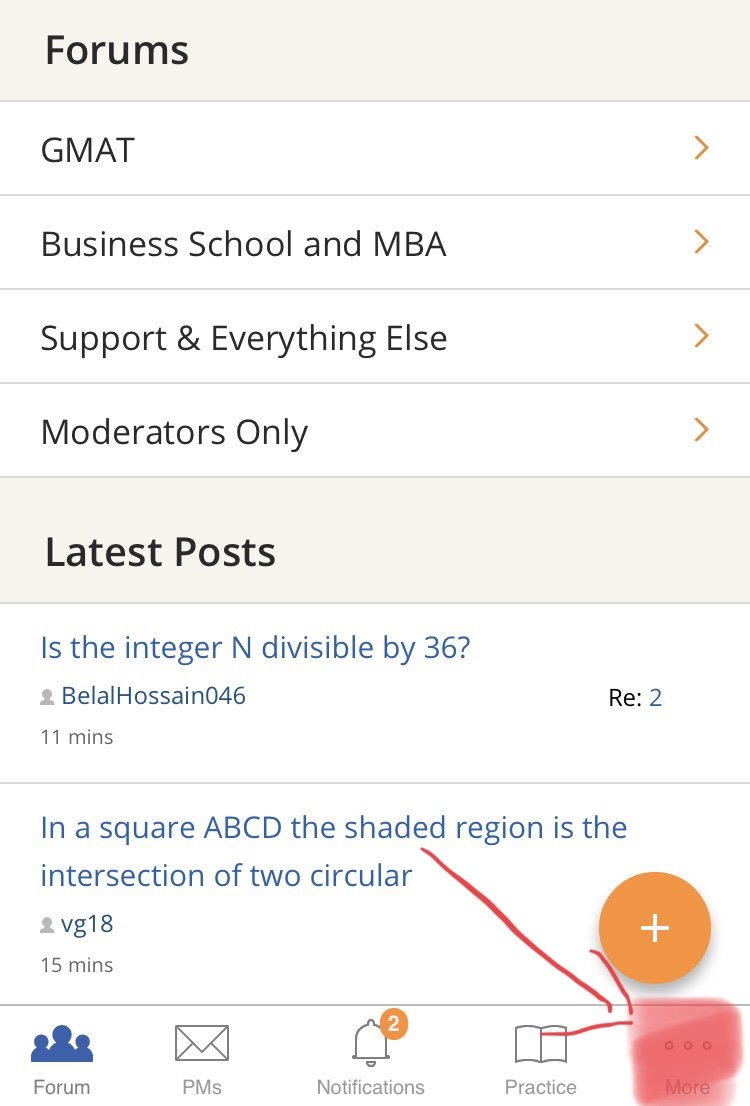Viewport: 750px width, 1106px height.
Task: Expand the Business School and MBA chevron
Action: click(701, 242)
